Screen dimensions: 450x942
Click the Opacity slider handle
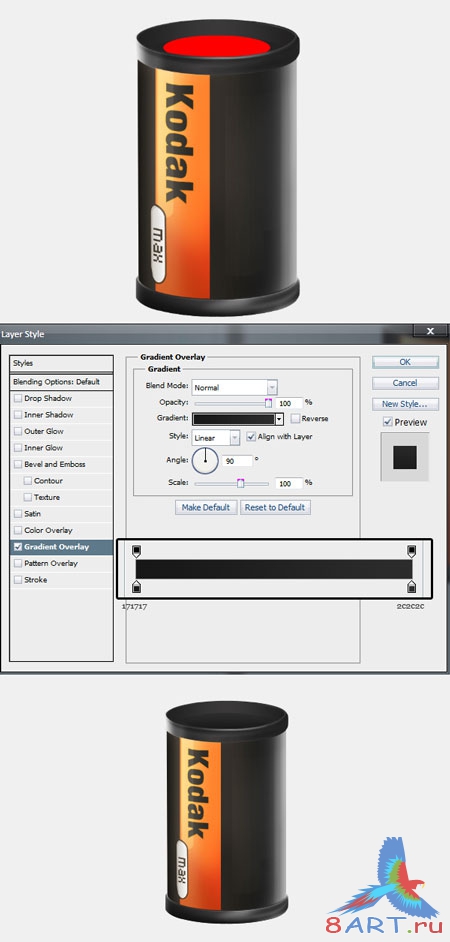[x=269, y=403]
